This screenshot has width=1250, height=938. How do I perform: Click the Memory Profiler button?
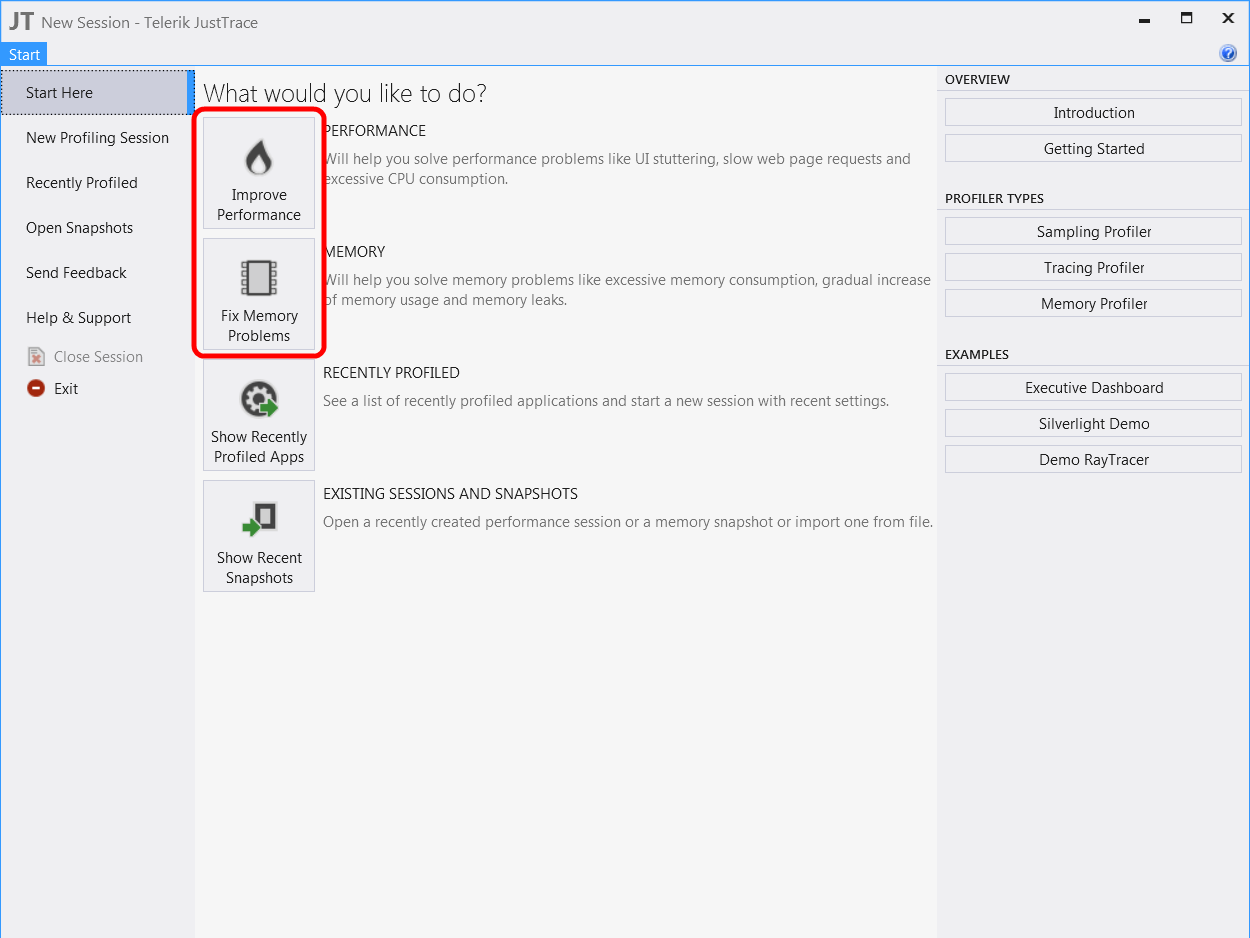coord(1093,304)
